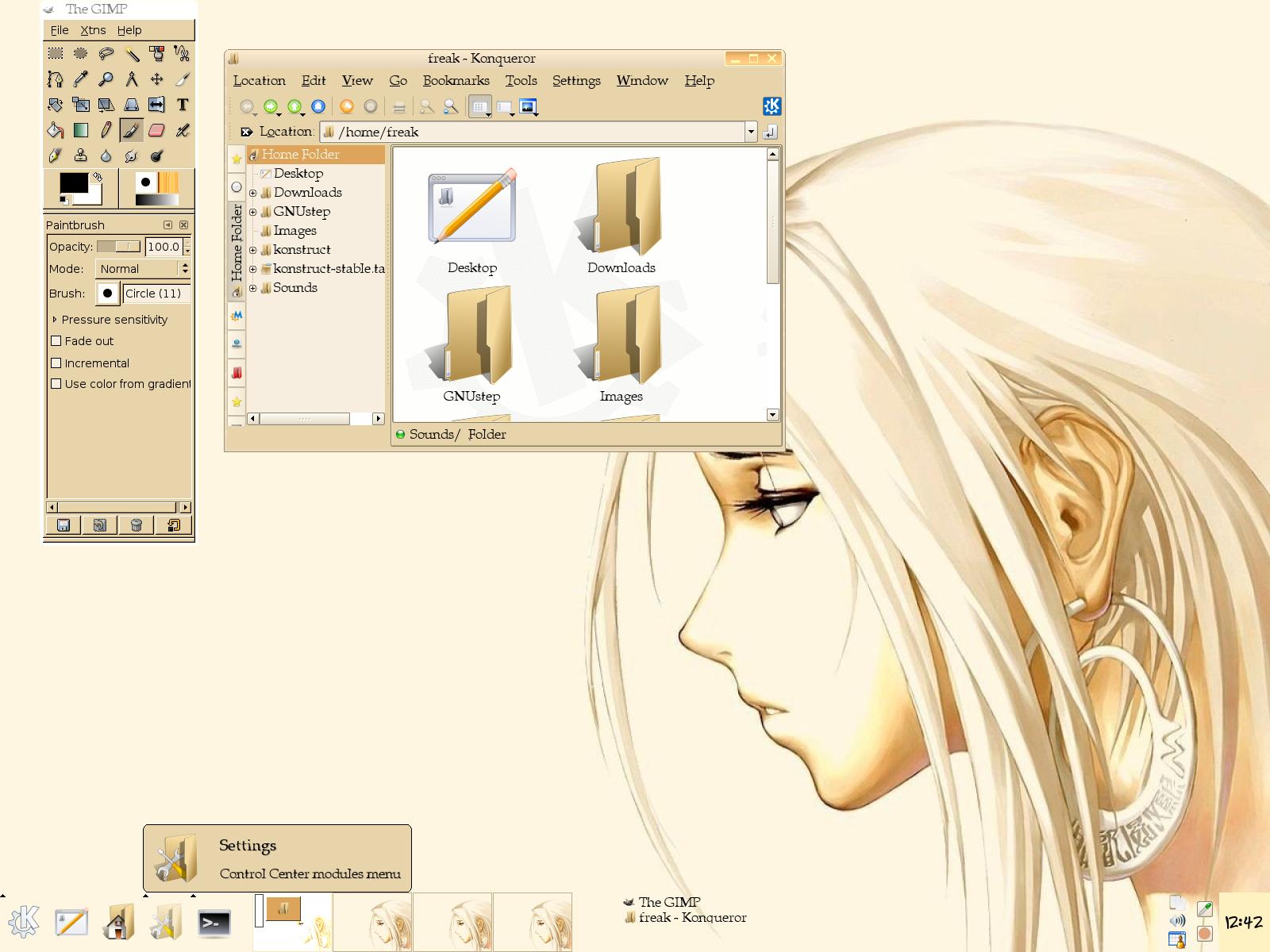
Task: Click the second virtual desktop pager thumbnail
Action: (372, 922)
